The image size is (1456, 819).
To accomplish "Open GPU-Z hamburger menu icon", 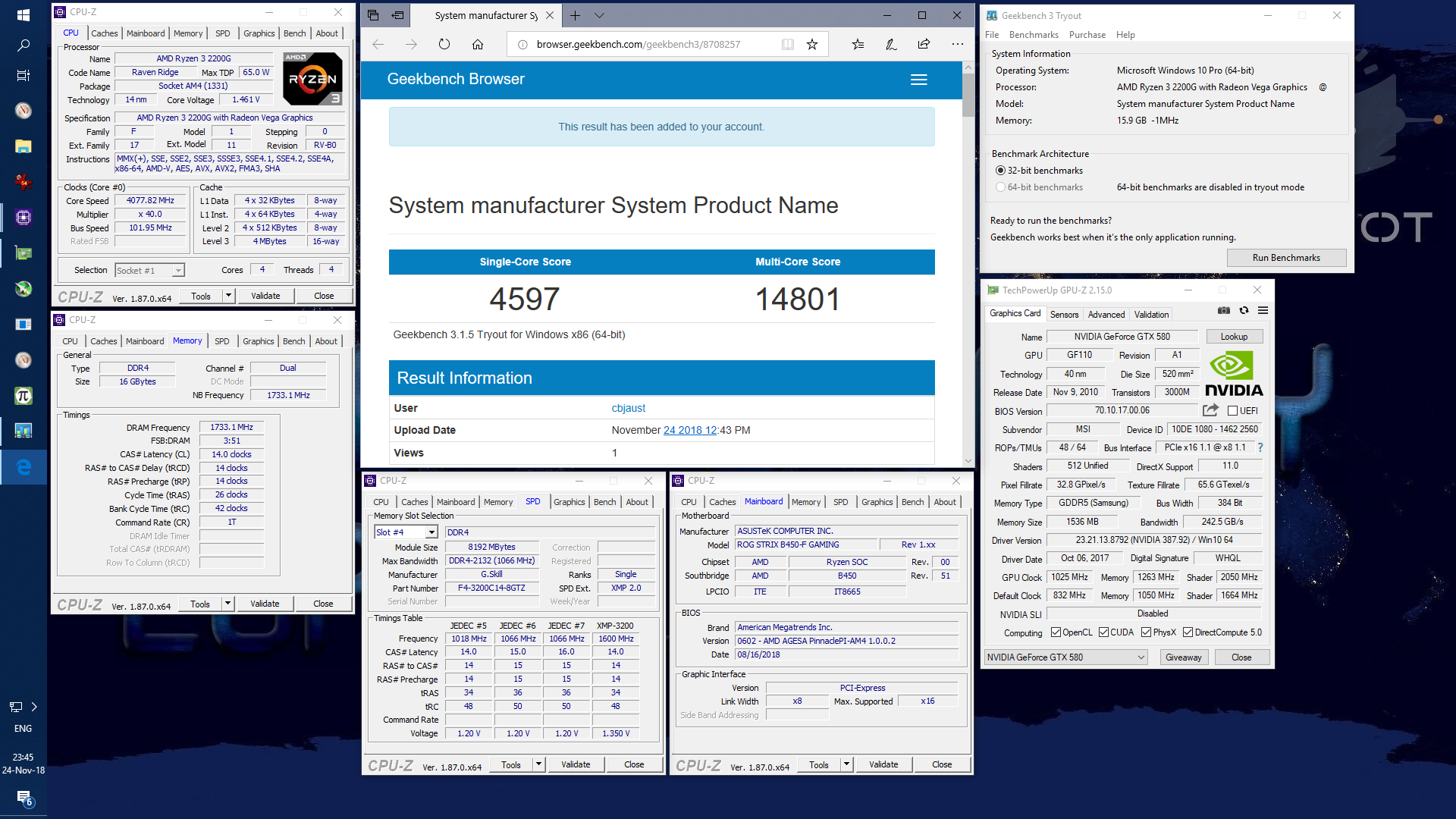I will (x=1263, y=310).
